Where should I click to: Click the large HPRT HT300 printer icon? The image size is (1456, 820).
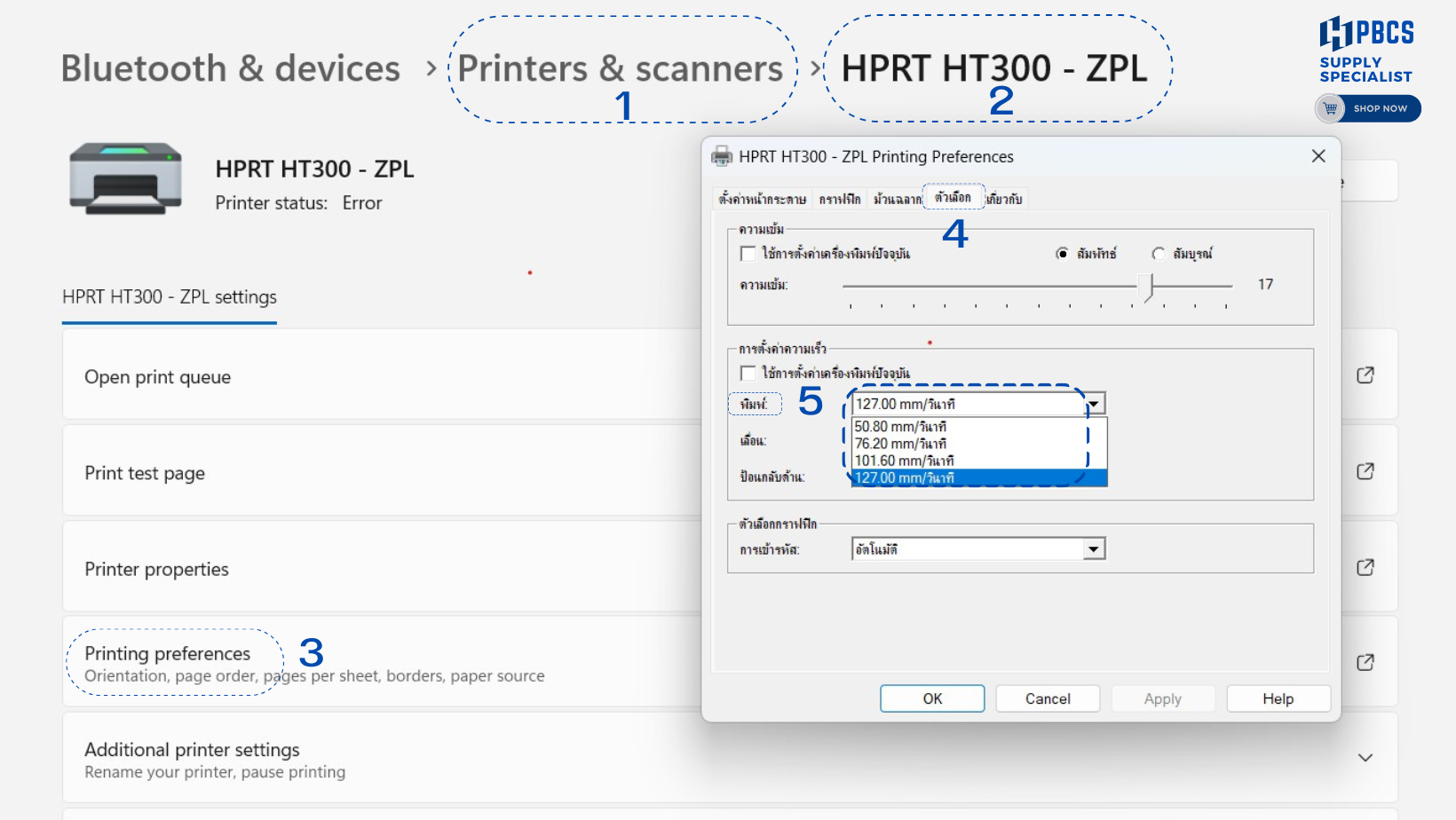pos(125,177)
